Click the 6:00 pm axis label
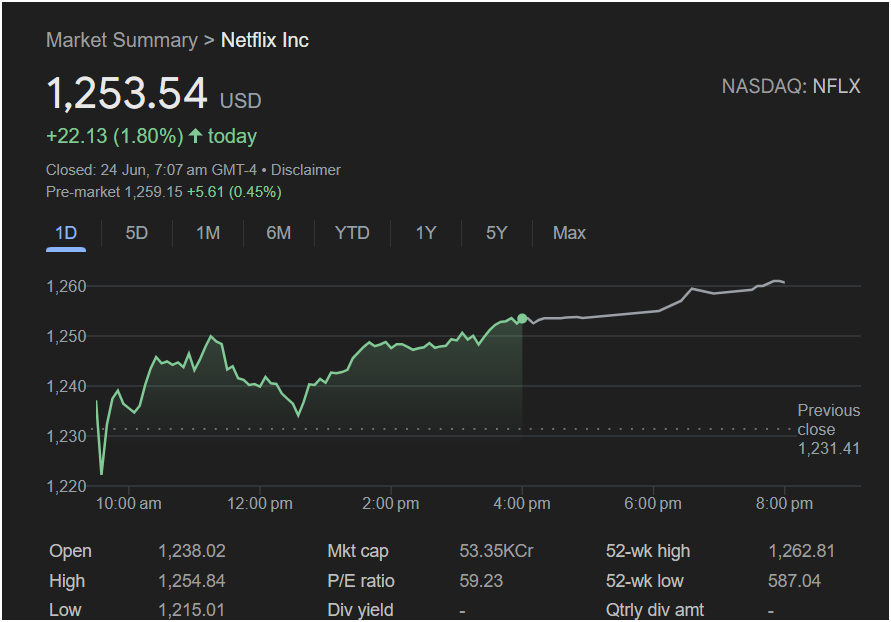This screenshot has height=622, width=891. [653, 504]
